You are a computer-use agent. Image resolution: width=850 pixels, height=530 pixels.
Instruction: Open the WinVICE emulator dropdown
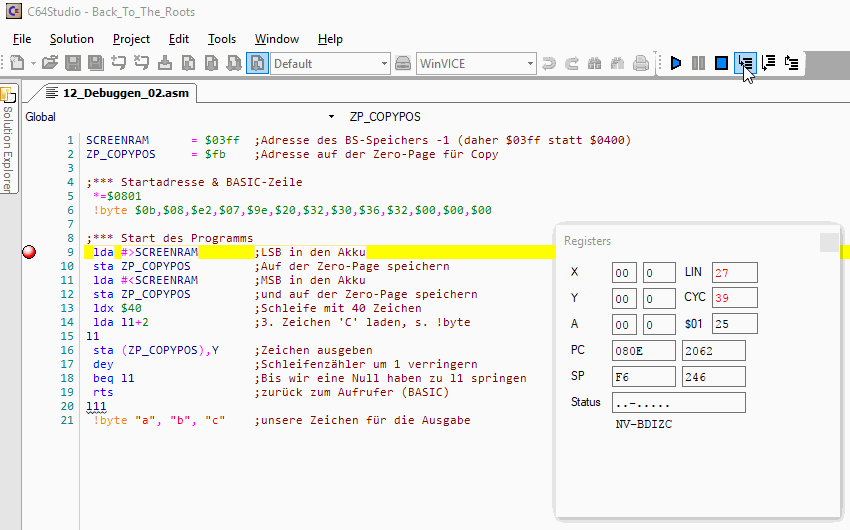pos(476,63)
